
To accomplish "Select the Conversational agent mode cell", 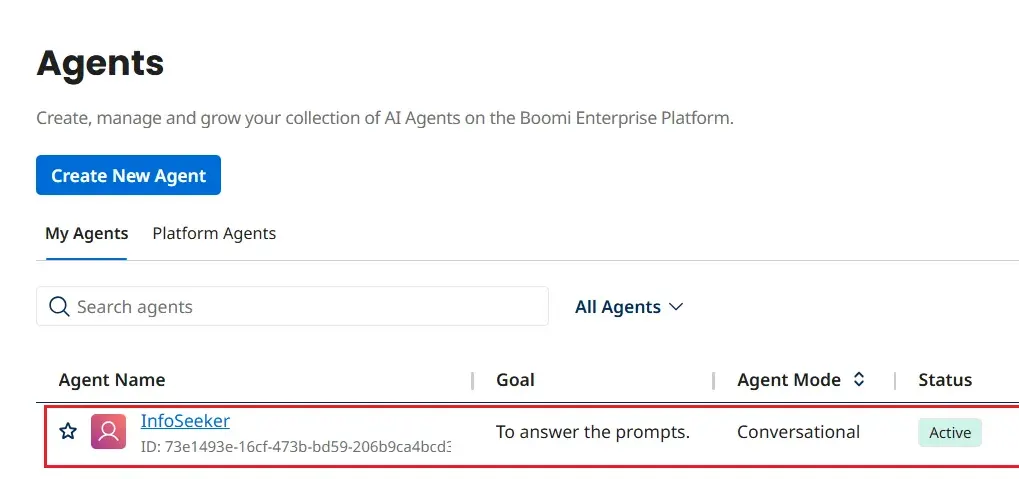I will pos(798,432).
